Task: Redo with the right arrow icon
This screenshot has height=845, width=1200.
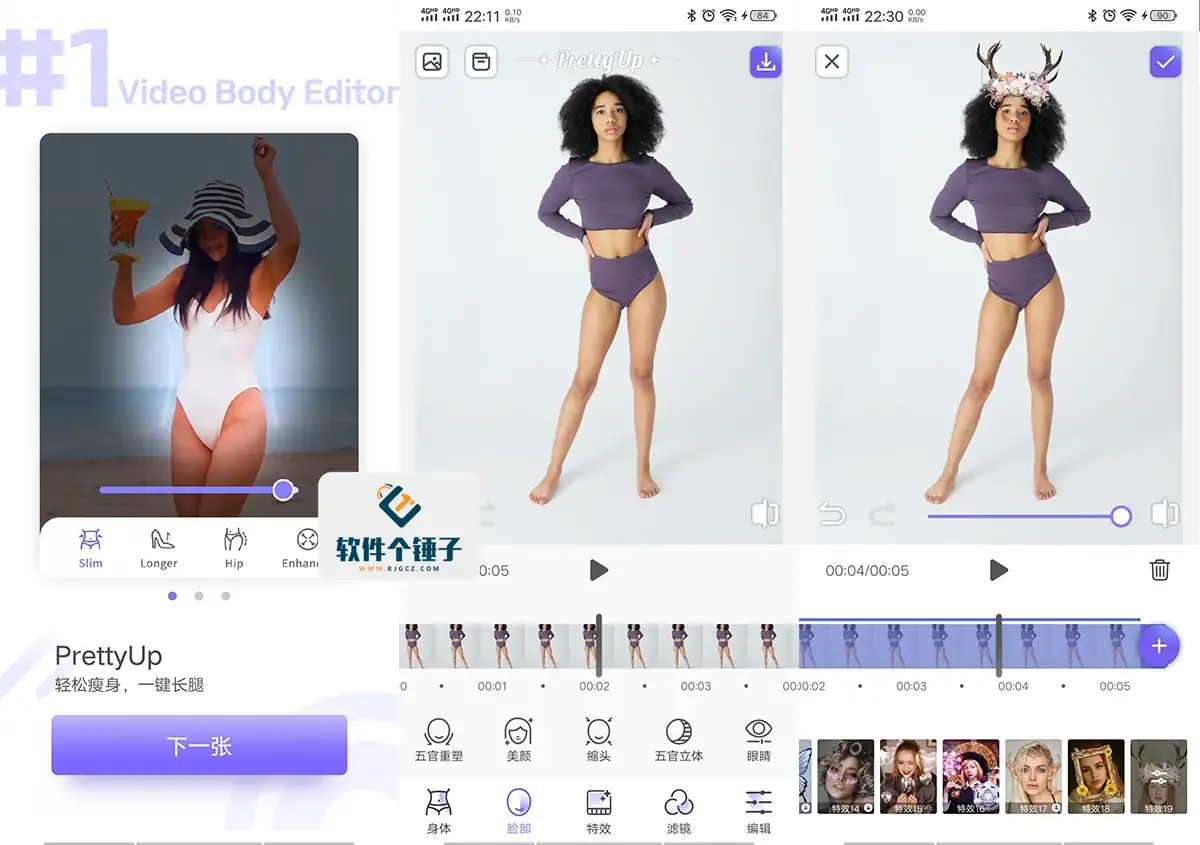Action: coord(882,515)
